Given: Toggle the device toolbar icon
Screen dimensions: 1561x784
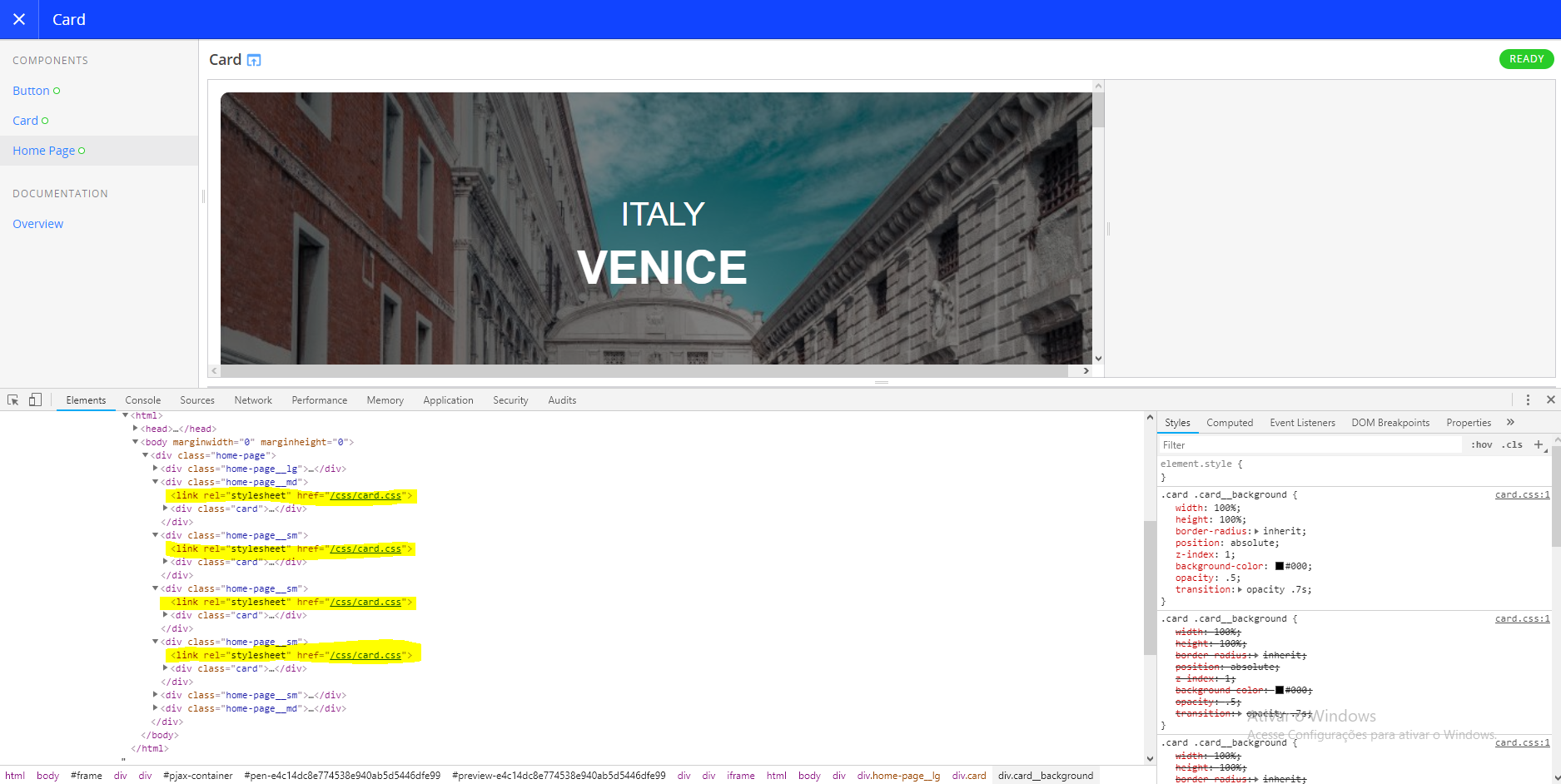Looking at the screenshot, I should click(x=35, y=400).
